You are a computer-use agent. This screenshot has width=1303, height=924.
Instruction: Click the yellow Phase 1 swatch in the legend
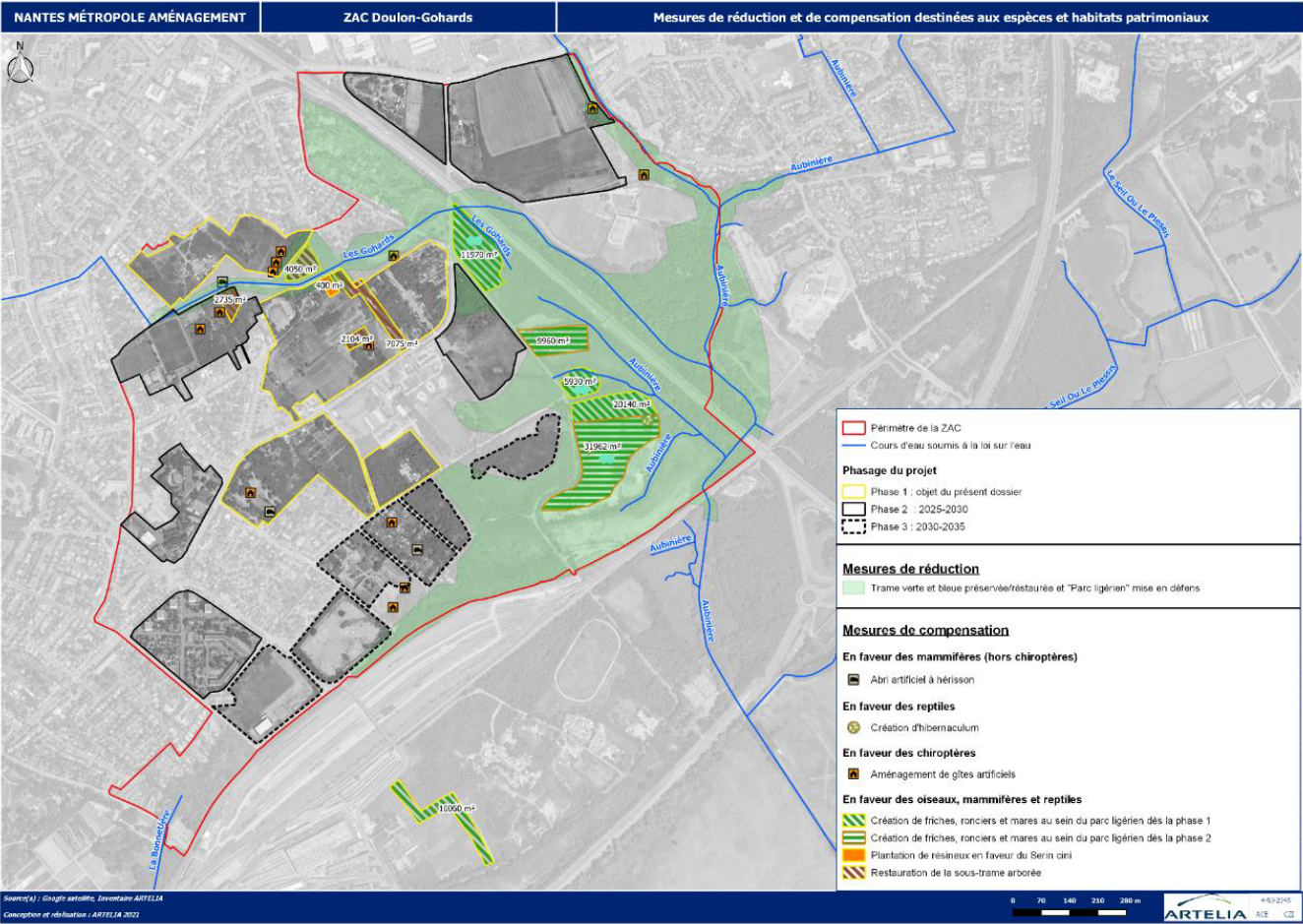[x=853, y=492]
